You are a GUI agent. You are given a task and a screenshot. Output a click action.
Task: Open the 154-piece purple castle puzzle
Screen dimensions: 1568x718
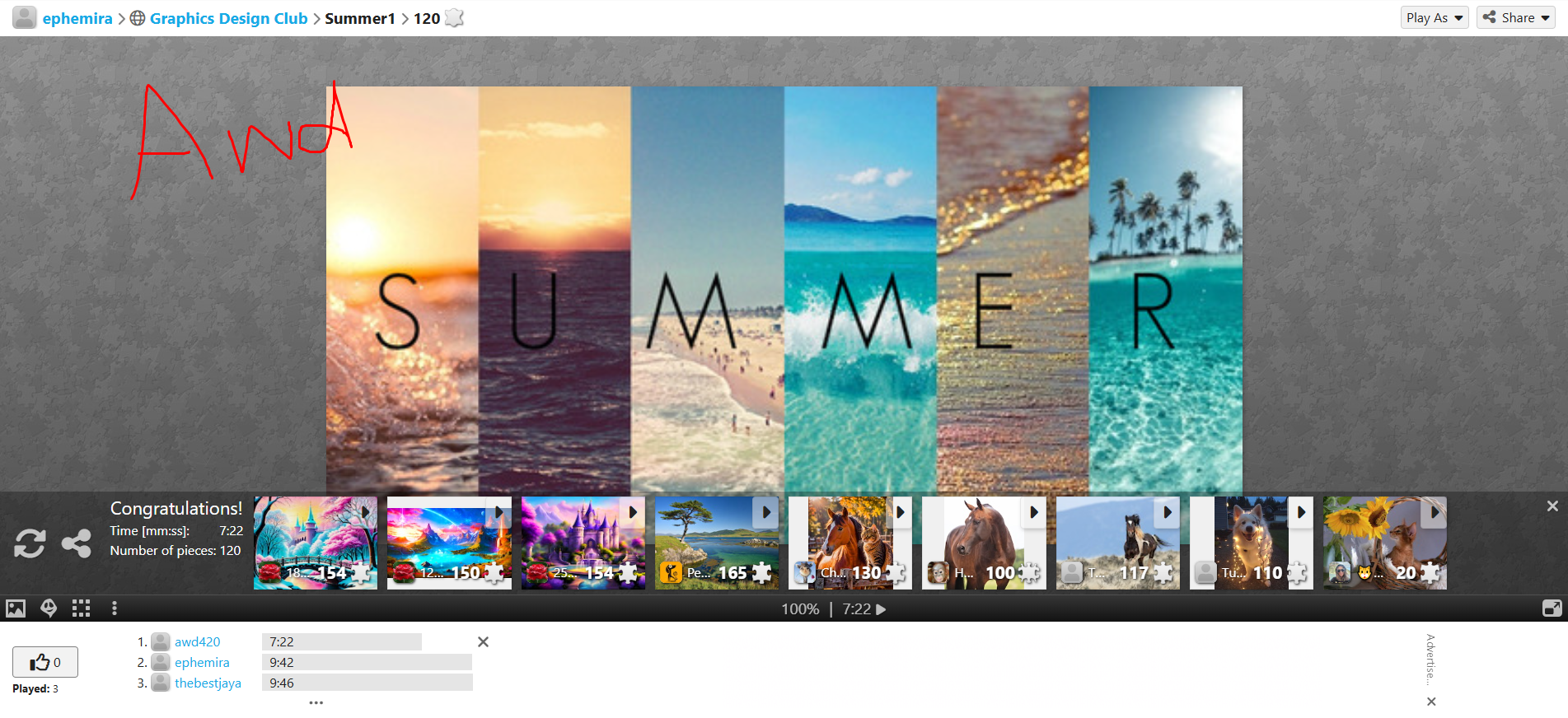(583, 543)
